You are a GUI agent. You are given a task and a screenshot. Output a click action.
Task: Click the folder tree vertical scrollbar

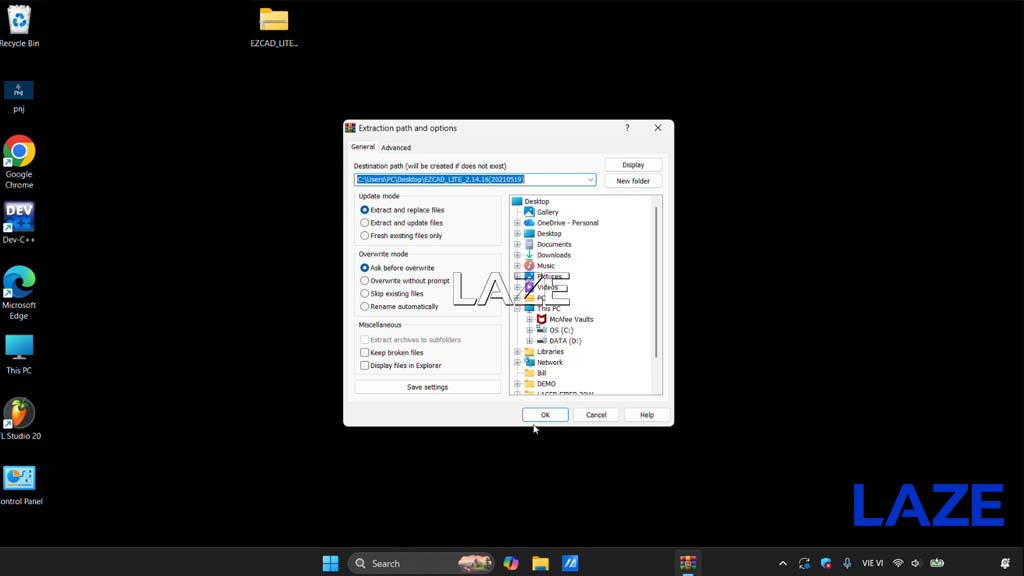[x=656, y=282]
